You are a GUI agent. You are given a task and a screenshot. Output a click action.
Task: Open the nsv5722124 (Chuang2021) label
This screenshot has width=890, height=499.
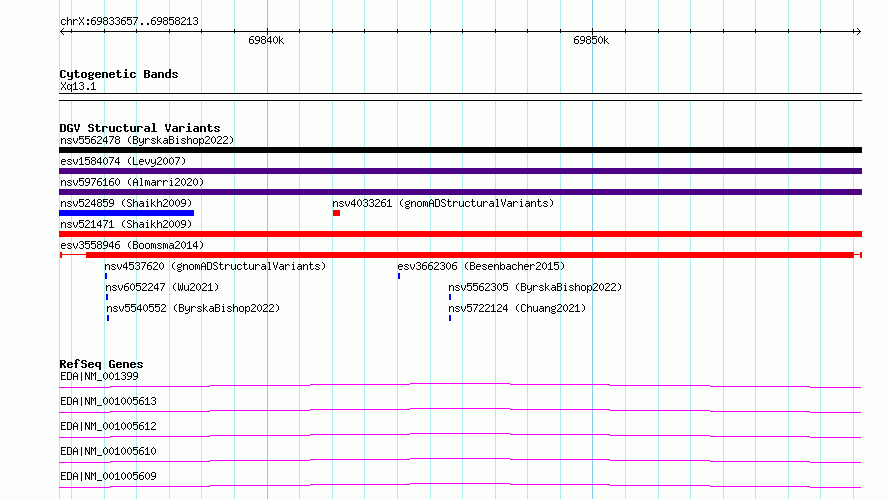(x=517, y=308)
